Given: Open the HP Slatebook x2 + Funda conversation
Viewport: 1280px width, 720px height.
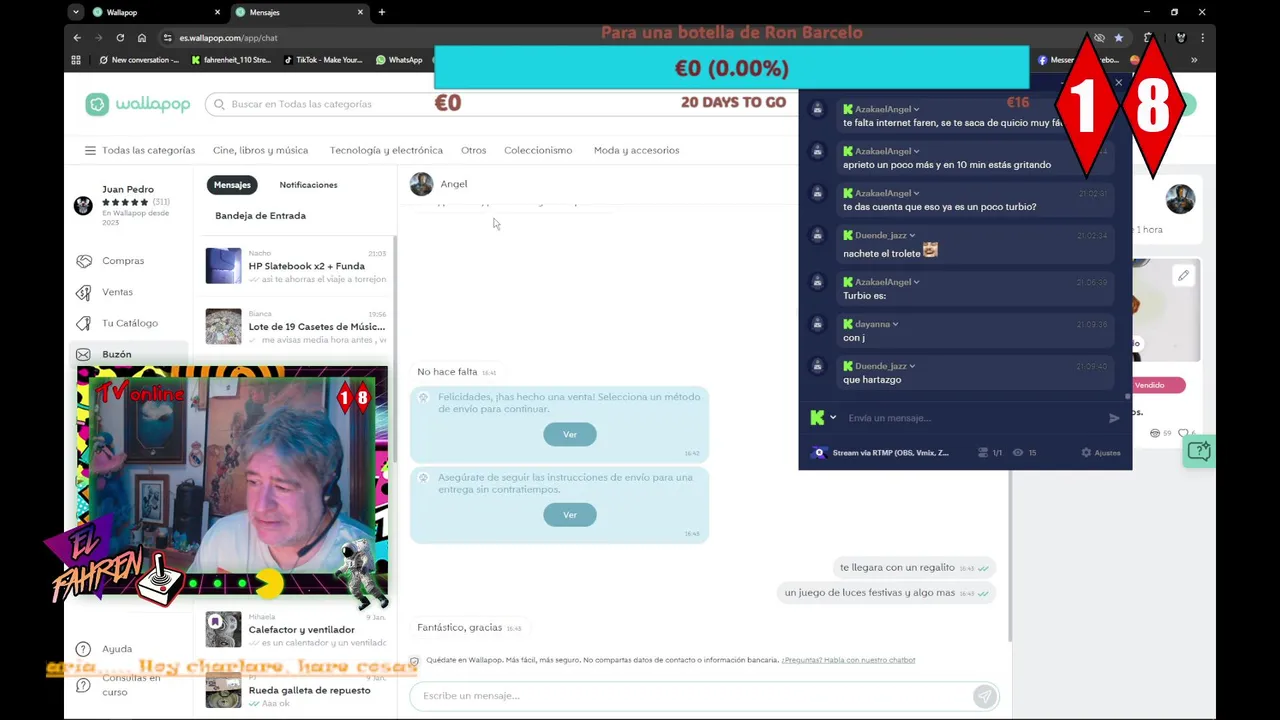Looking at the screenshot, I should (296, 266).
